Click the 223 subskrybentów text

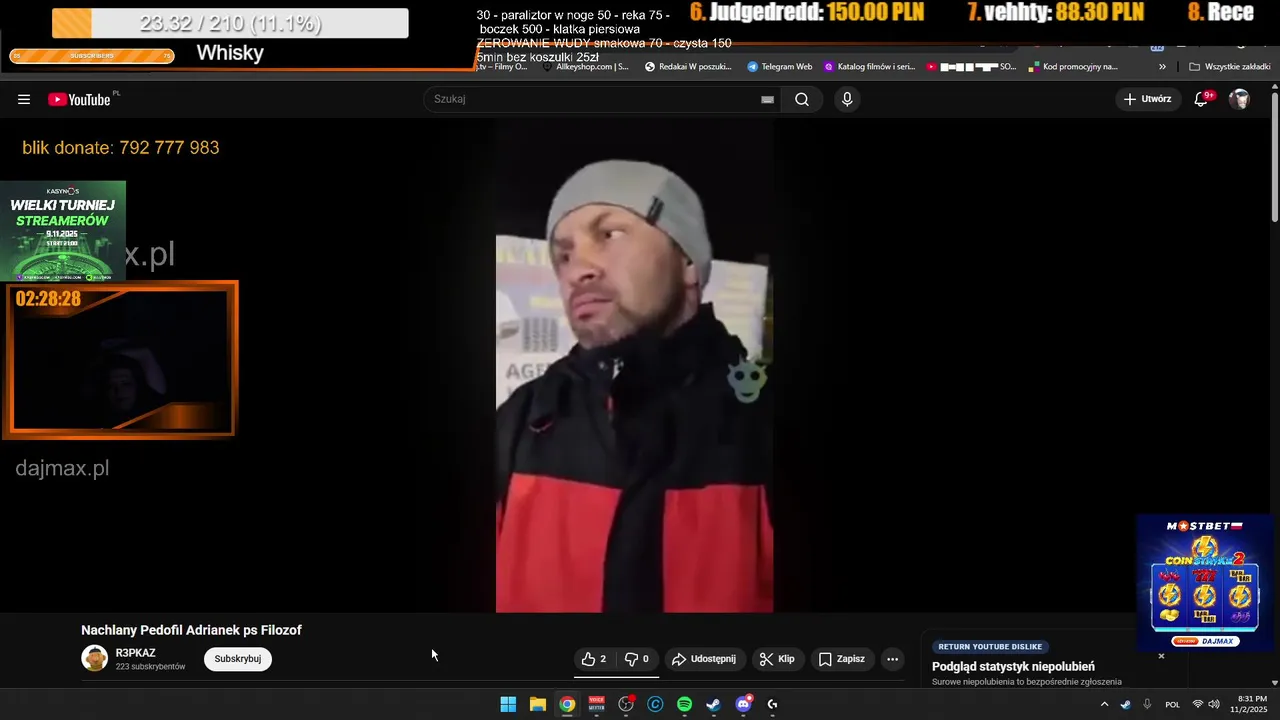(150, 667)
